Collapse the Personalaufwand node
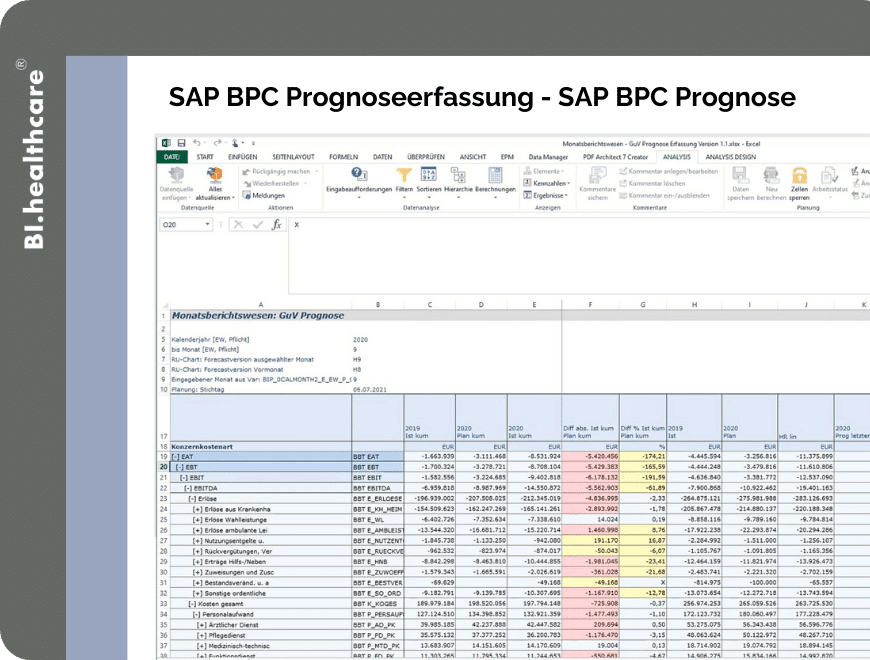This screenshot has height=660, width=870. [x=196, y=614]
